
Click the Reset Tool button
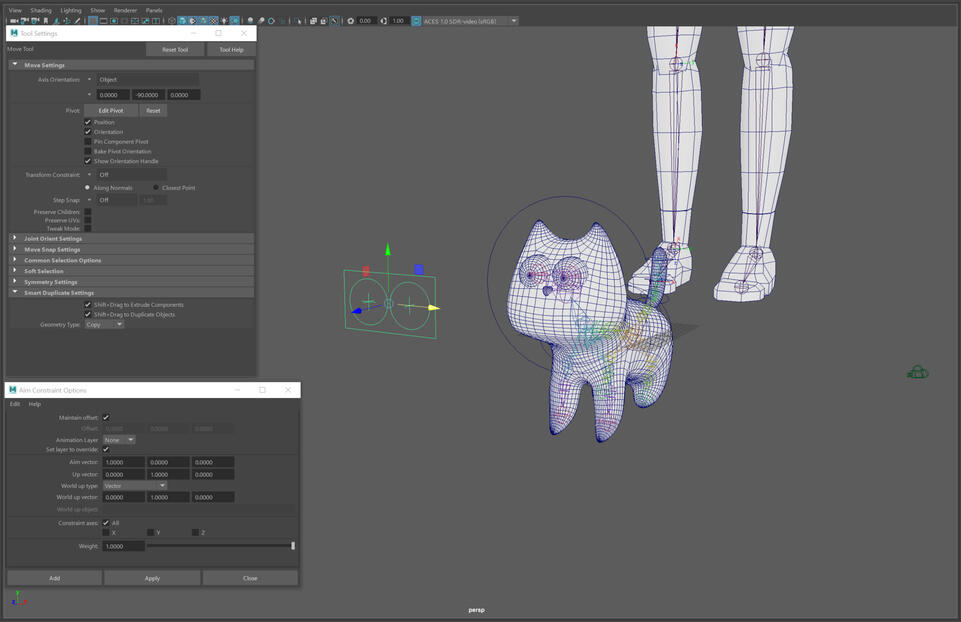point(175,49)
